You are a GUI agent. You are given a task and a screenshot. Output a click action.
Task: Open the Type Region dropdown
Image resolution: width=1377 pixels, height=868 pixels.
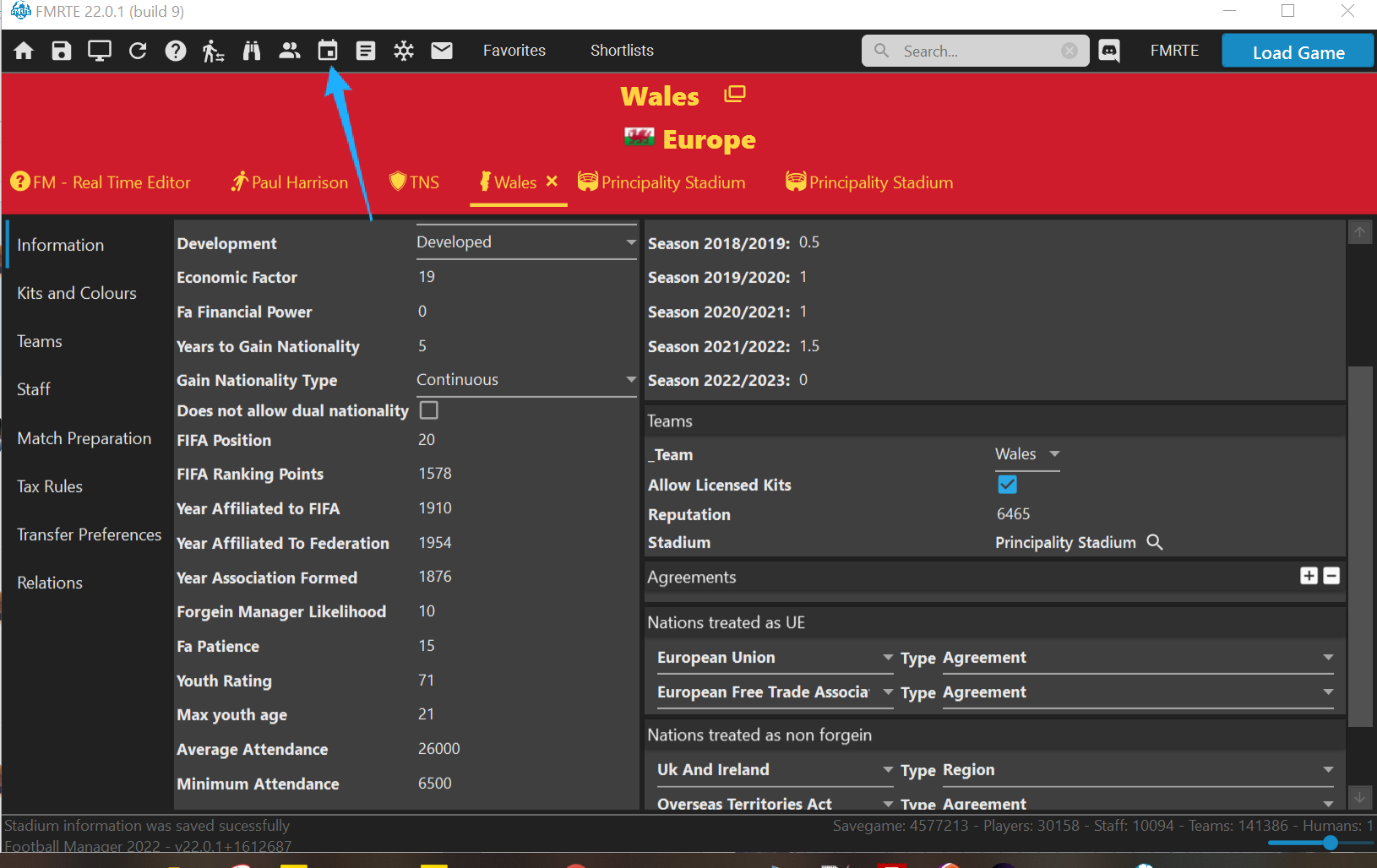(1138, 770)
